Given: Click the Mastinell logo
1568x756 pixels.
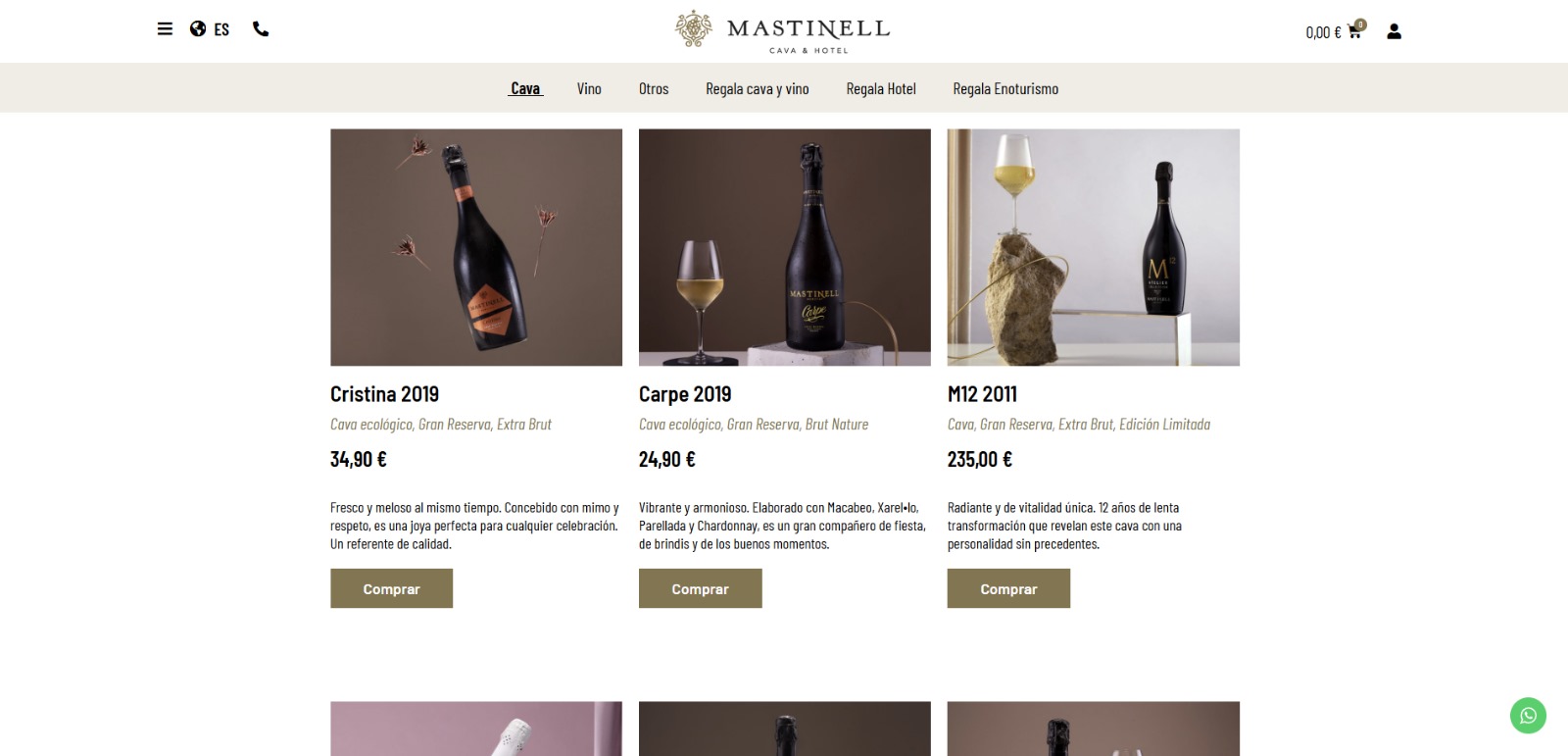Looking at the screenshot, I should pyautogui.click(x=783, y=31).
